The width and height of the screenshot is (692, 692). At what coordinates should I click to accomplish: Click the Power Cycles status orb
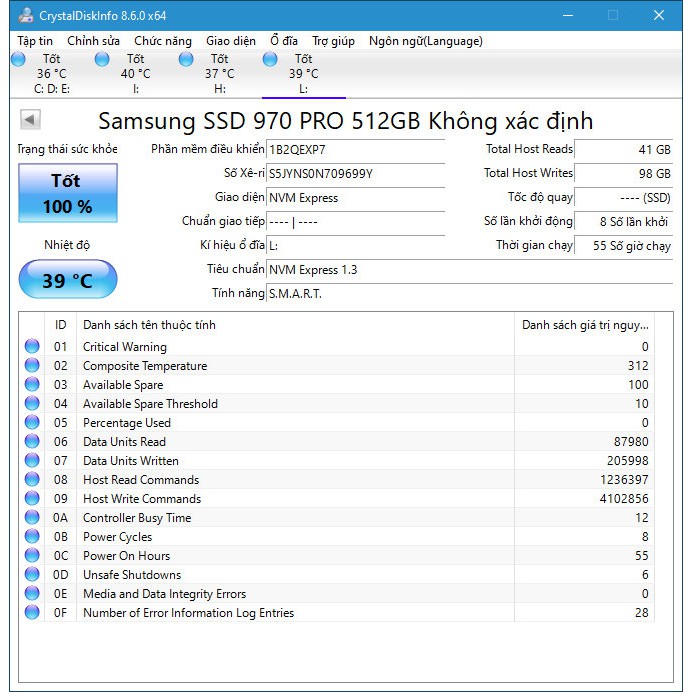click(x=32, y=536)
